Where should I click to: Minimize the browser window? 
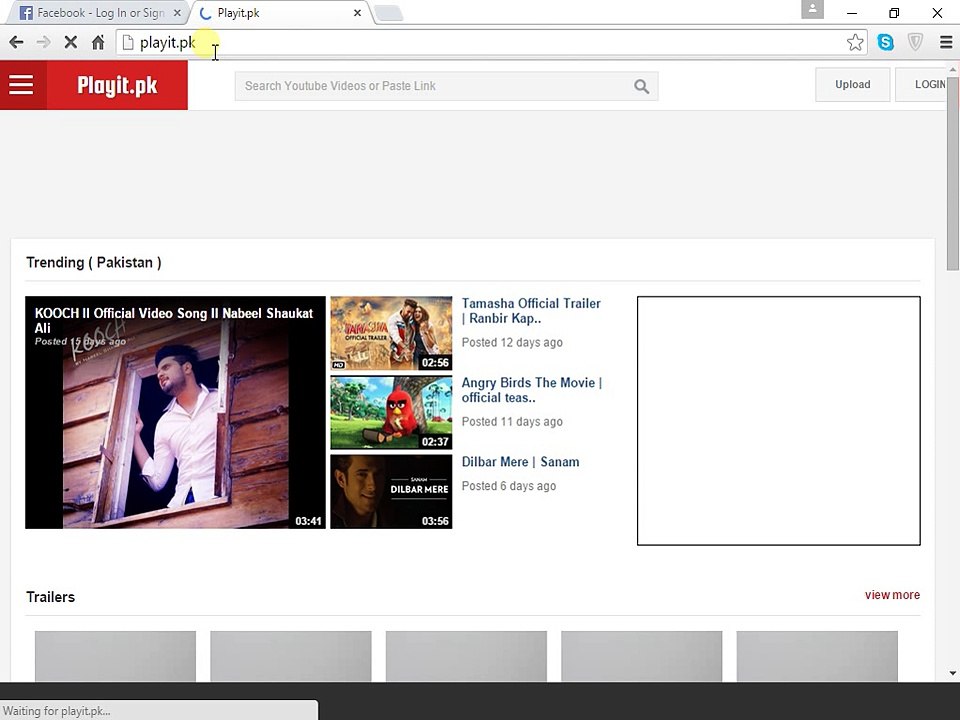[x=852, y=13]
